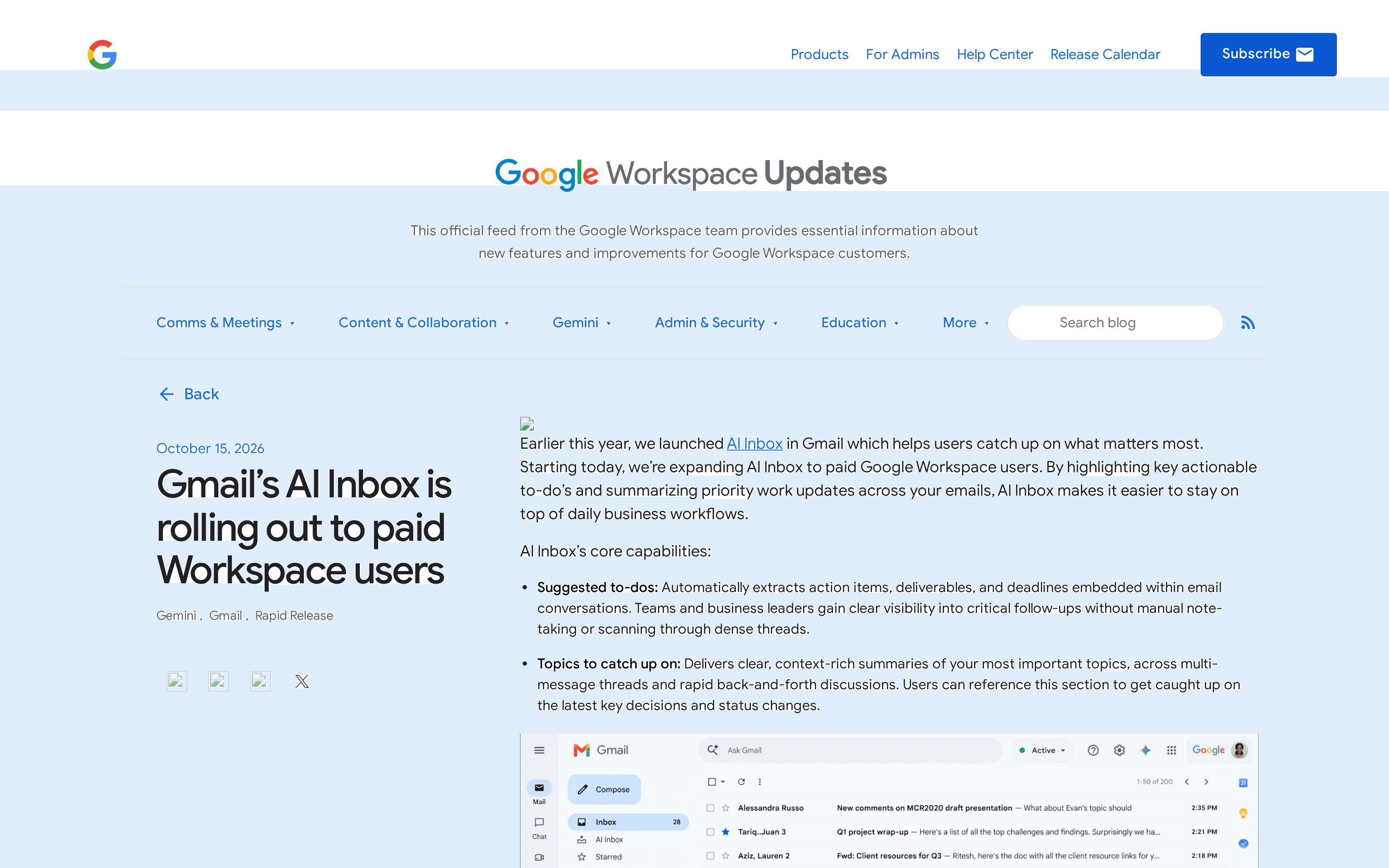Click the bold text Topics to catch up on:

click(x=609, y=664)
